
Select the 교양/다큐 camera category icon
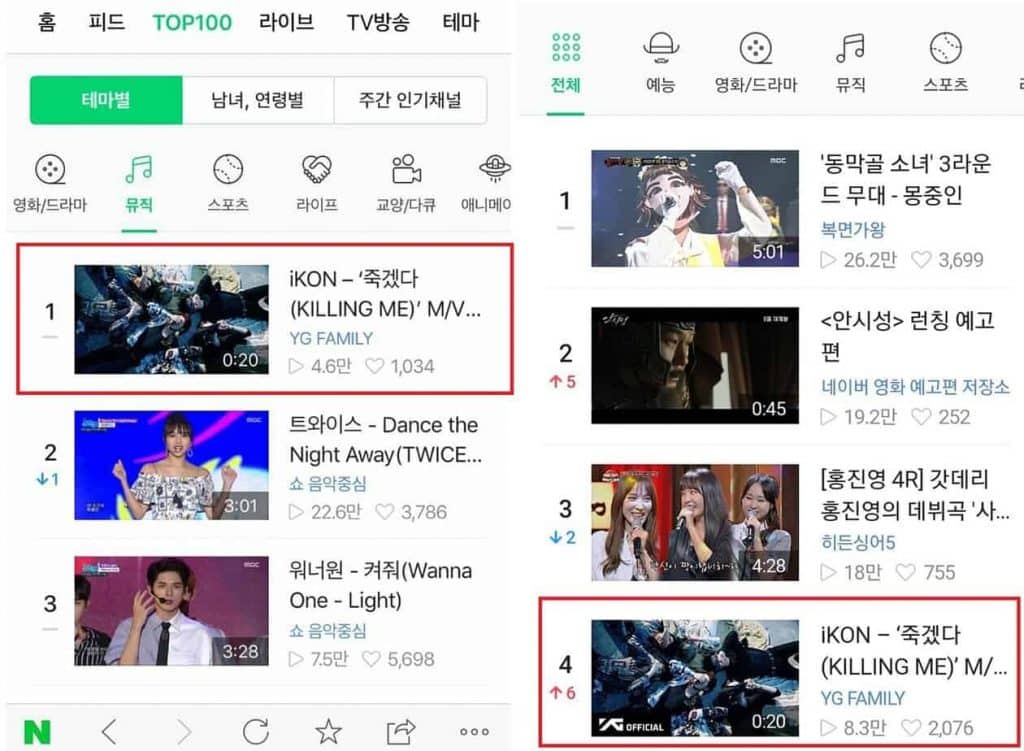(405, 171)
